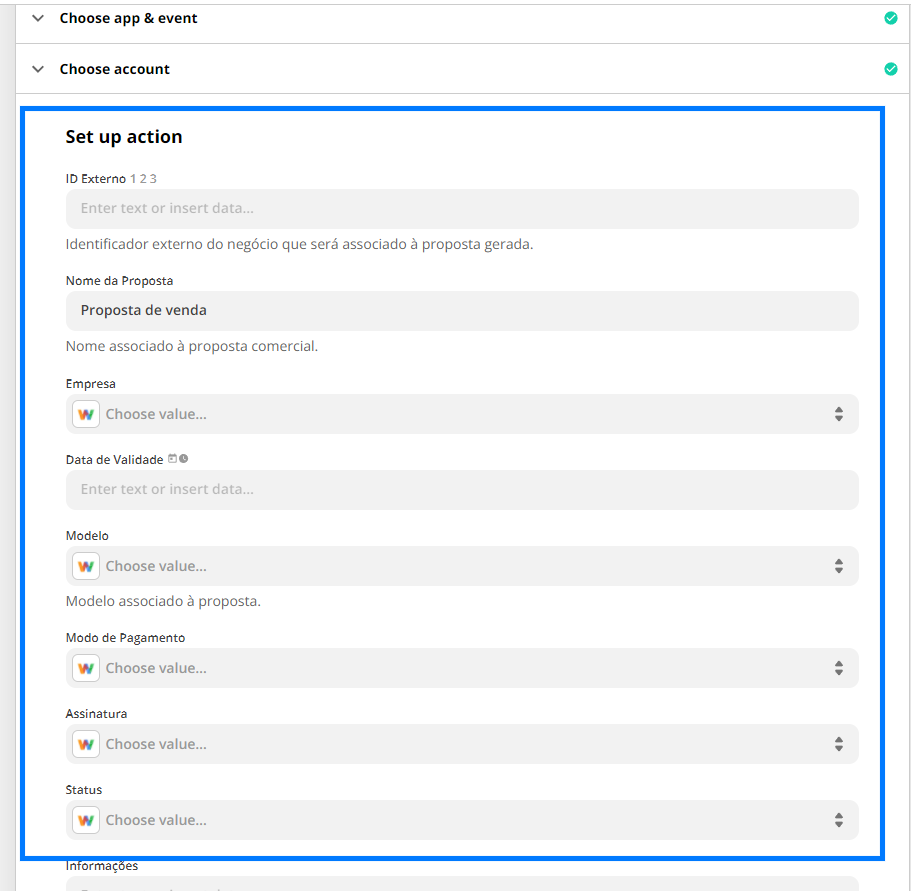
Task: Click the app icon in Assinatura field
Action: 85,744
